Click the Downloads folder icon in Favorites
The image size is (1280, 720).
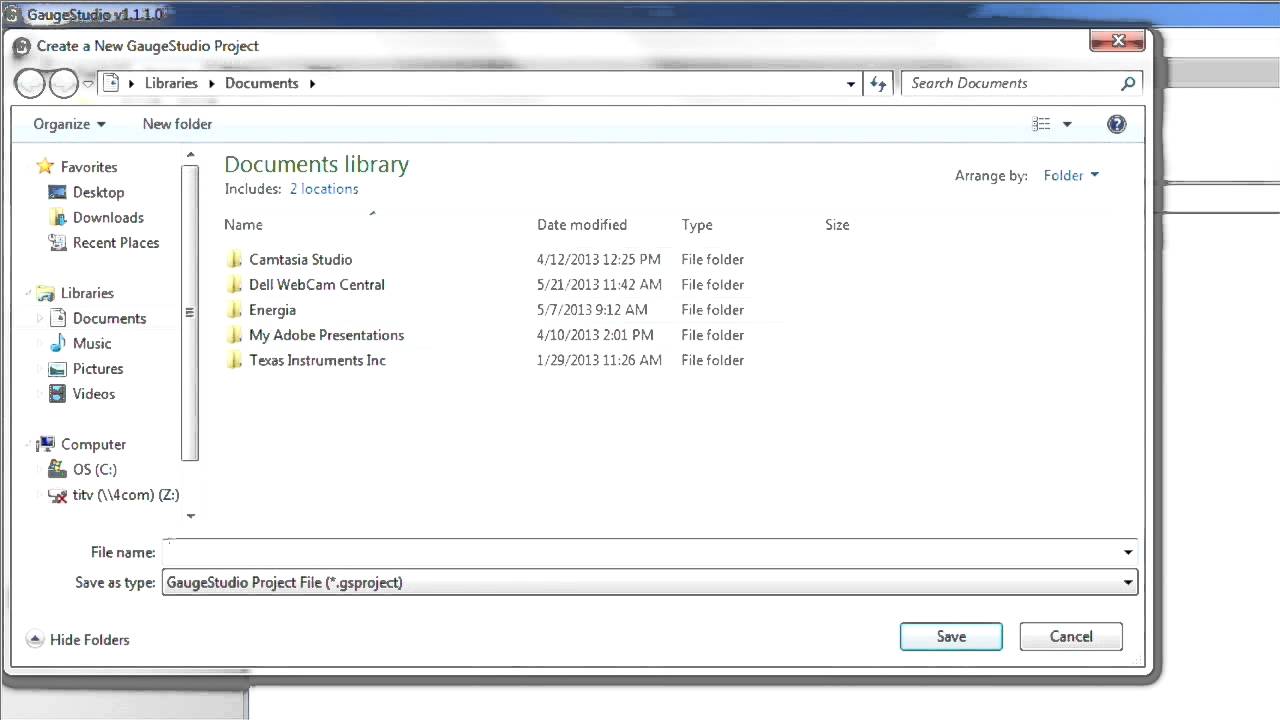57,217
